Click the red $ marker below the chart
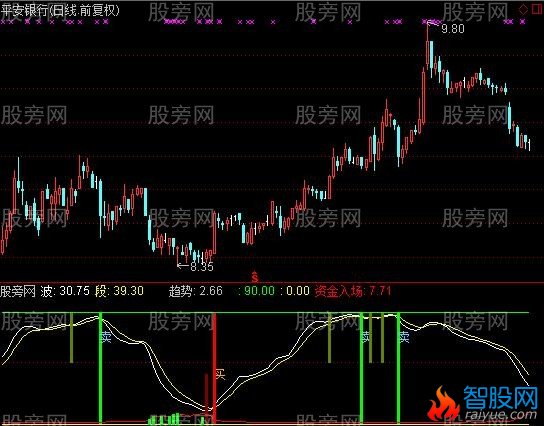 tap(255, 276)
